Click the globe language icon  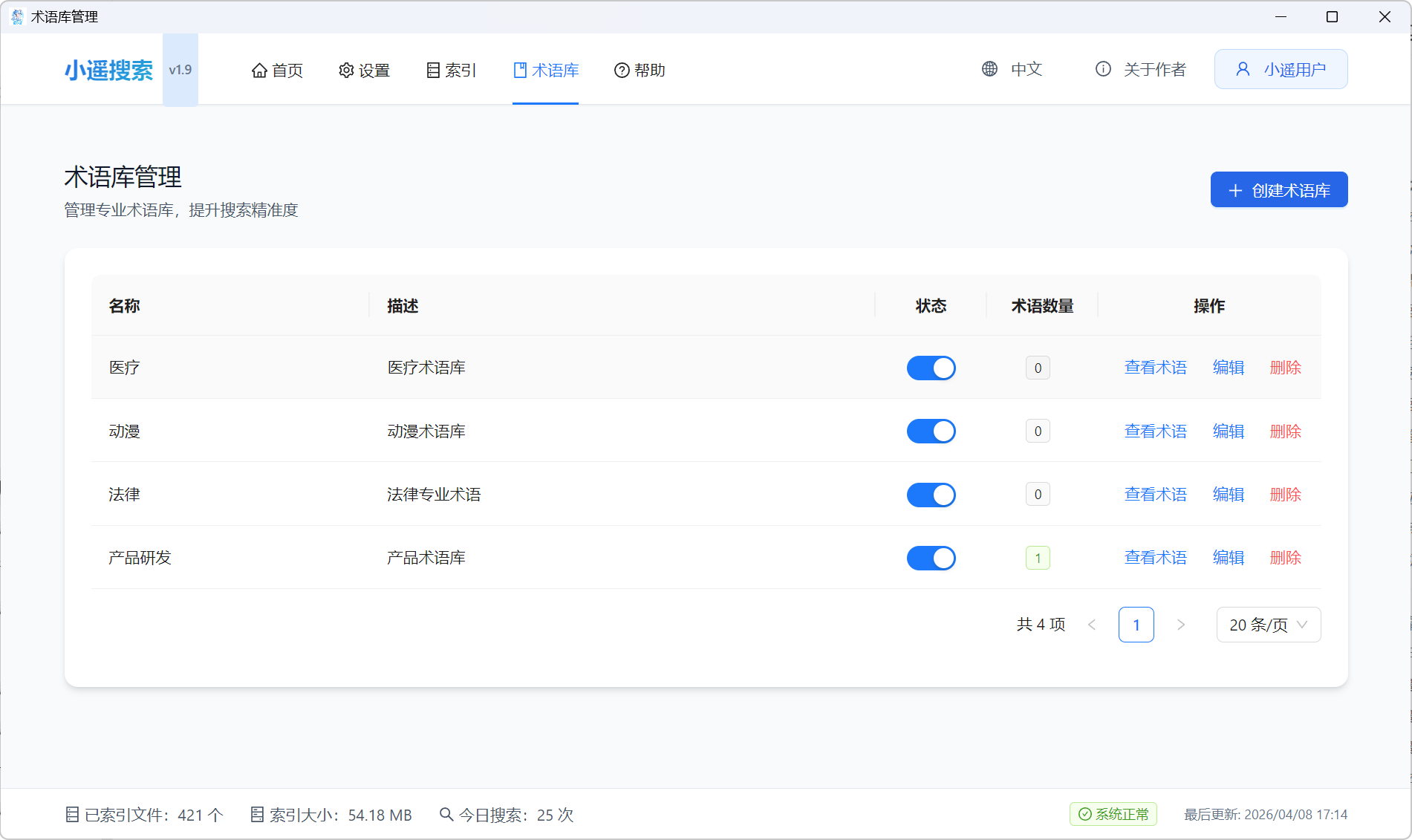click(990, 69)
